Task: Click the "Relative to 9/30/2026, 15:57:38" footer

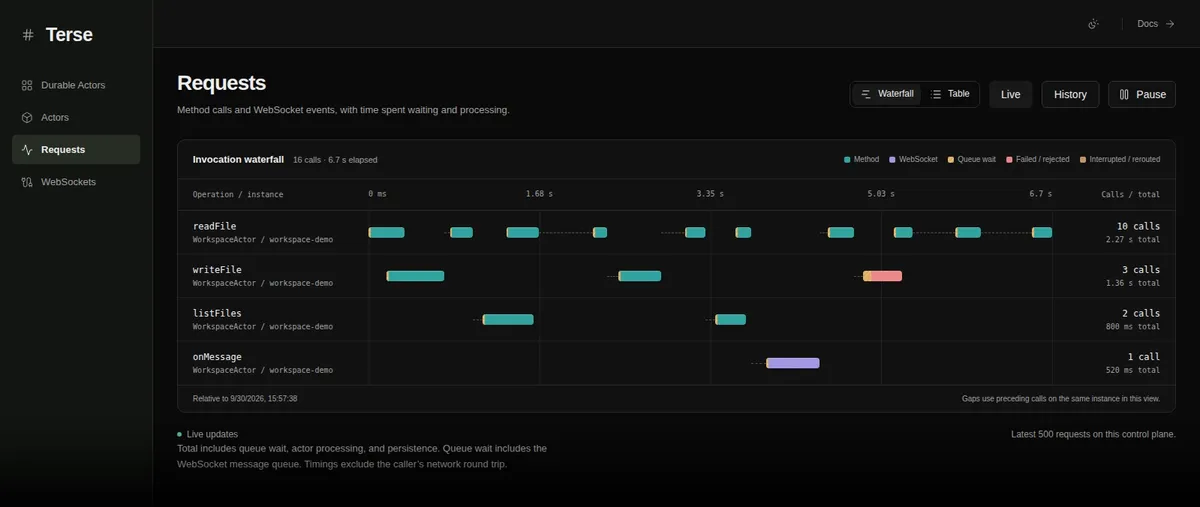Action: (x=245, y=398)
